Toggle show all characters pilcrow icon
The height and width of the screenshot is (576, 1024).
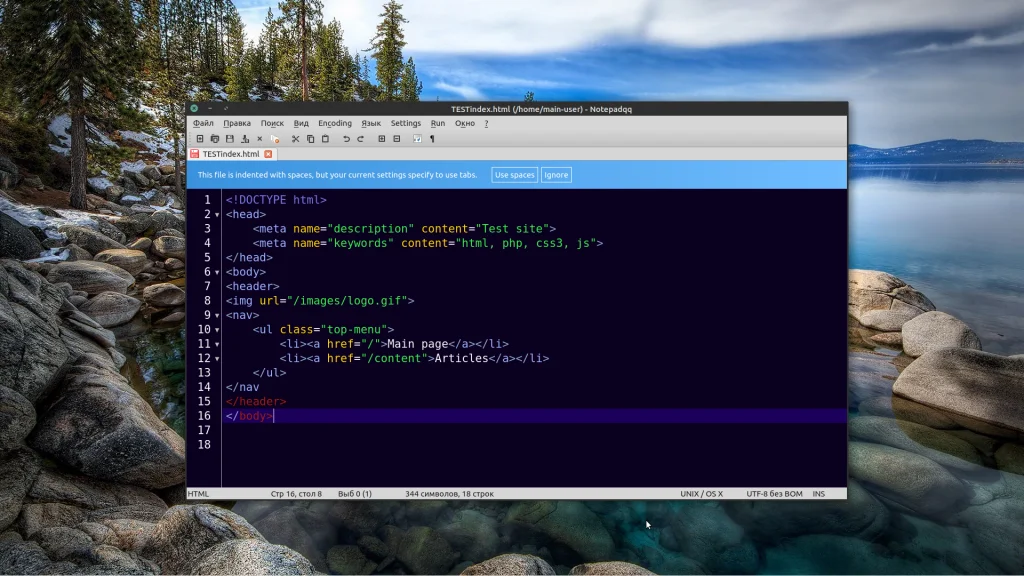(x=432, y=138)
